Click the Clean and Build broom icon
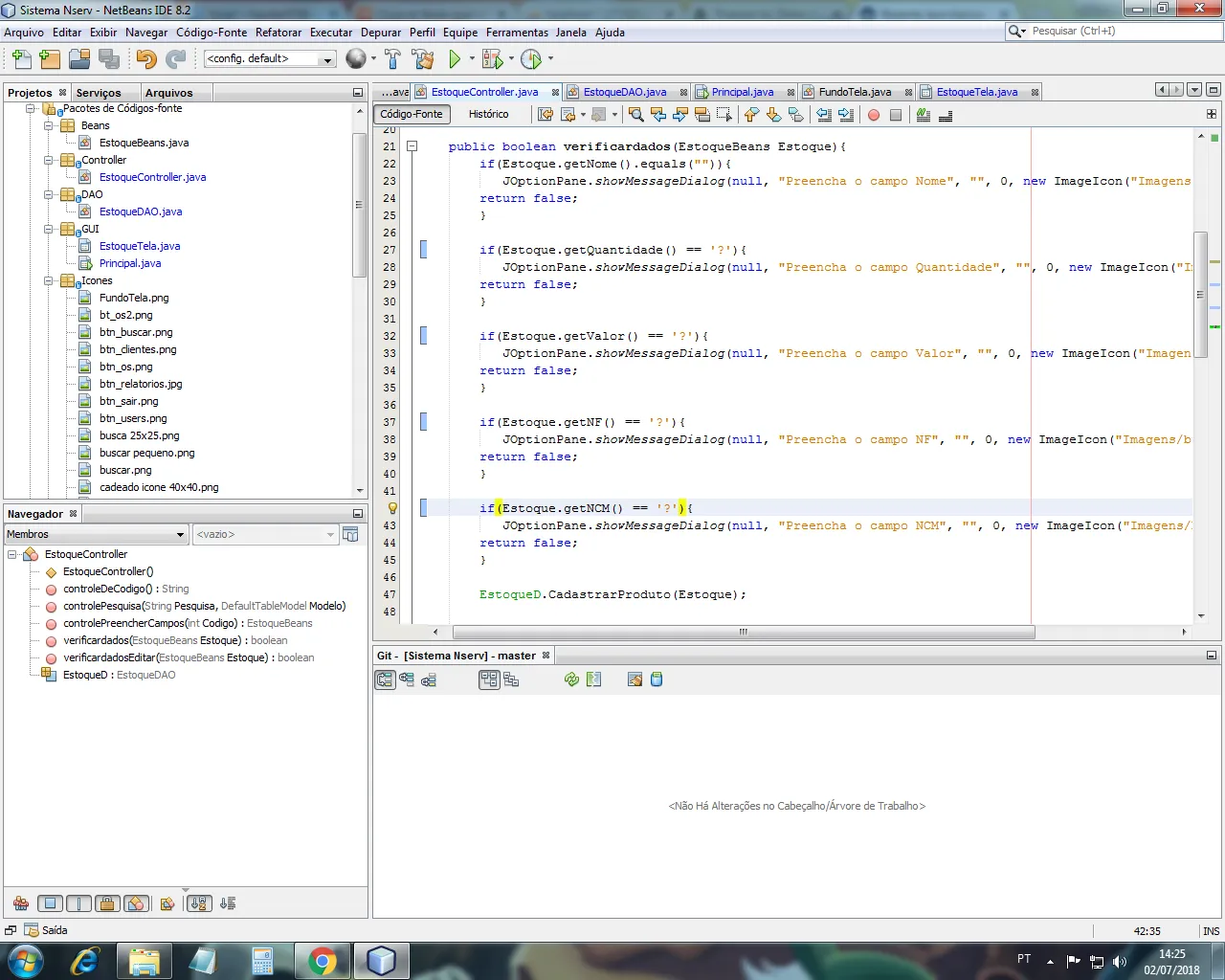This screenshot has height=980, width=1225. point(423,59)
